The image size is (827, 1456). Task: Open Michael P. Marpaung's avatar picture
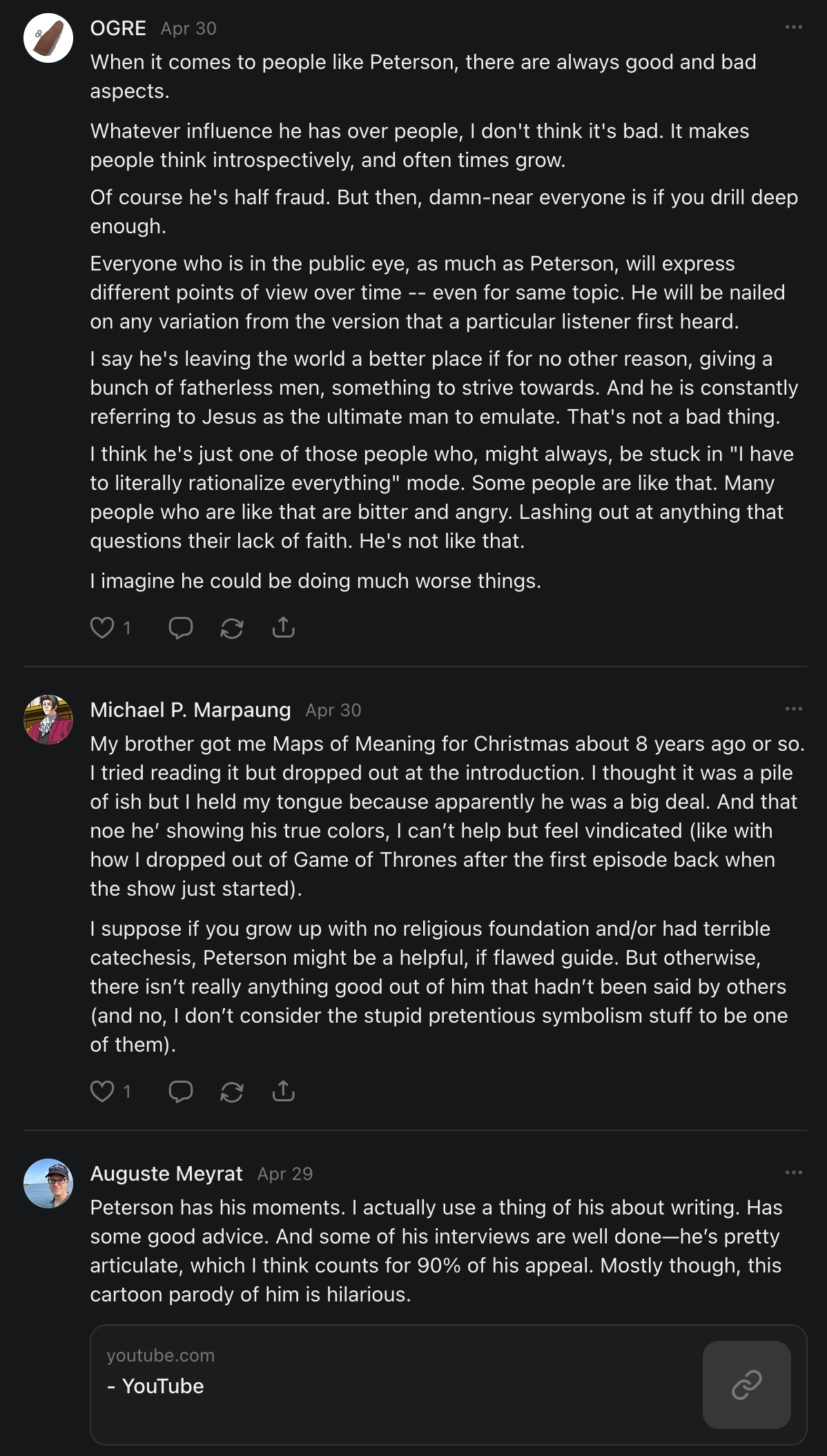pyautogui.click(x=48, y=720)
